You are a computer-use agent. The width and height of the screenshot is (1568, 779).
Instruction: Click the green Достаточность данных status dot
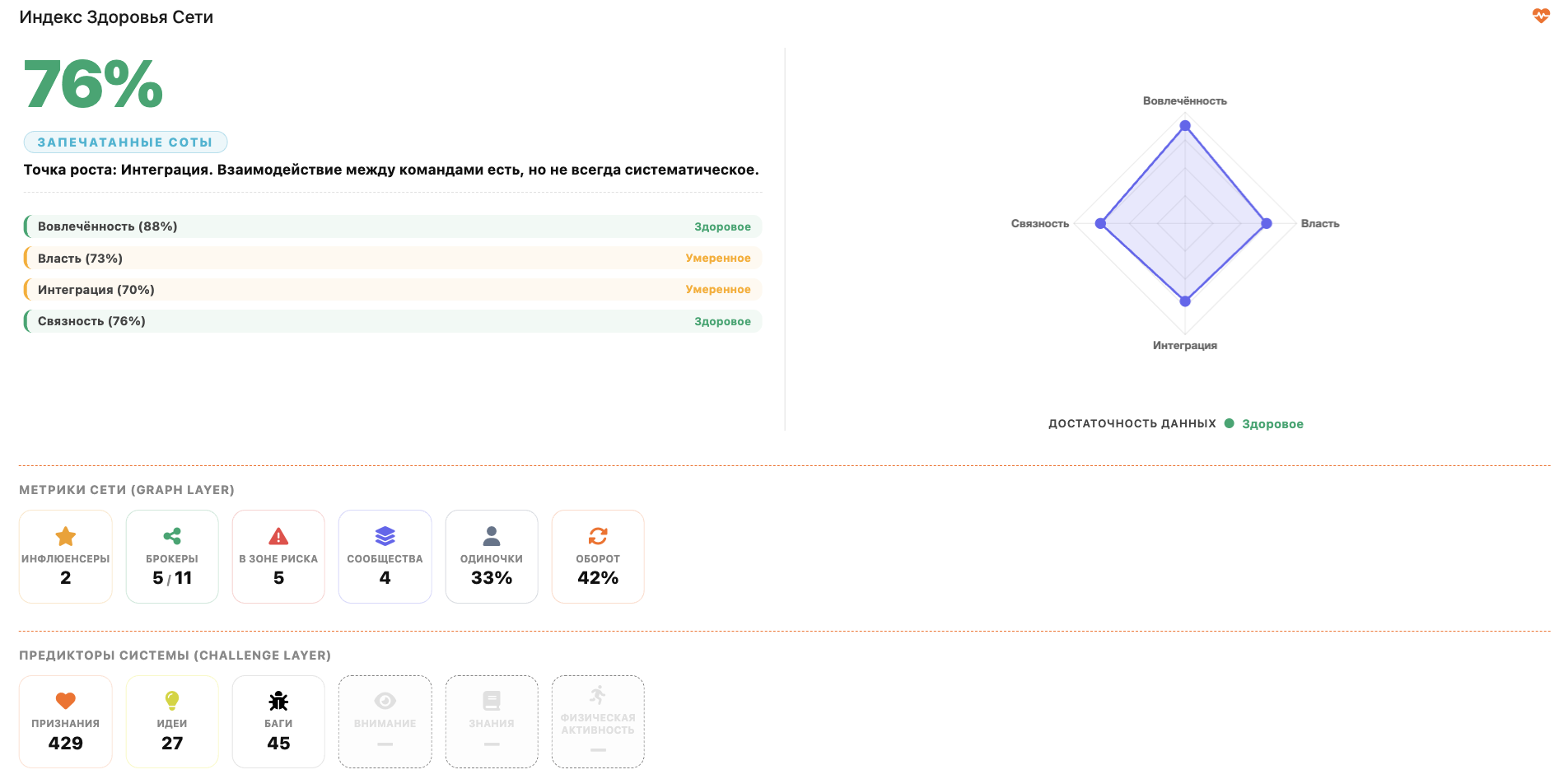[x=1229, y=423]
